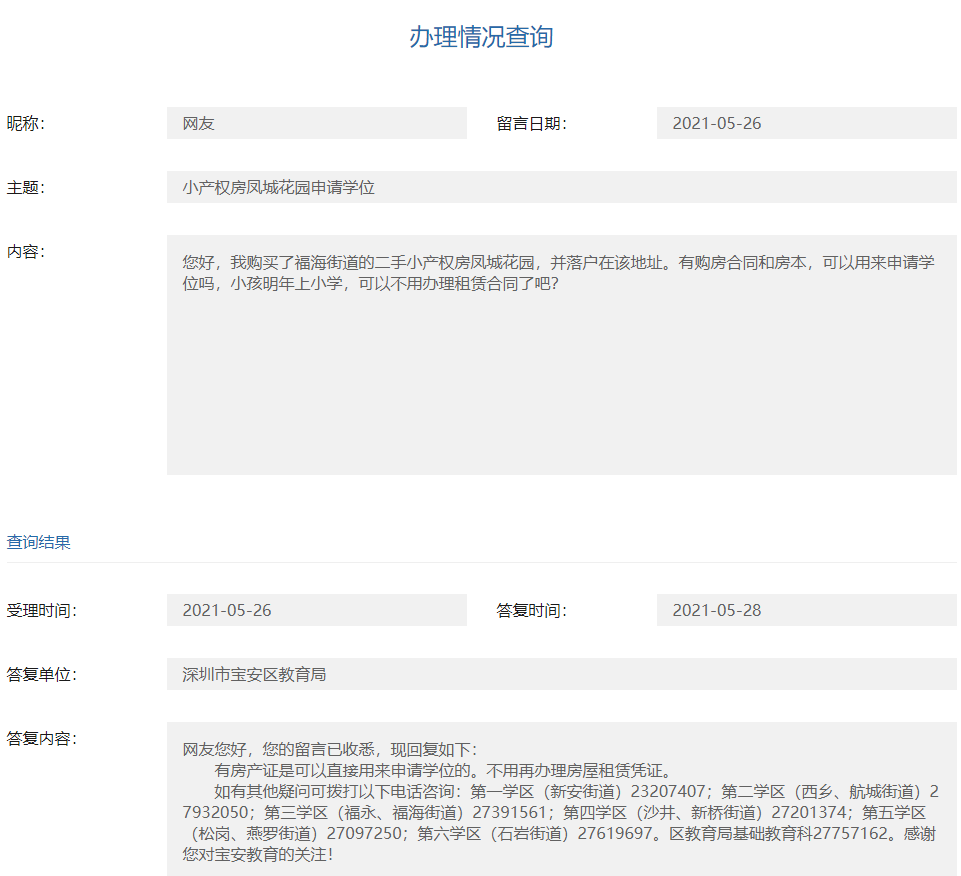Select the 受理时间 field showing 2021-05-26
The image size is (961, 876).
(x=317, y=610)
